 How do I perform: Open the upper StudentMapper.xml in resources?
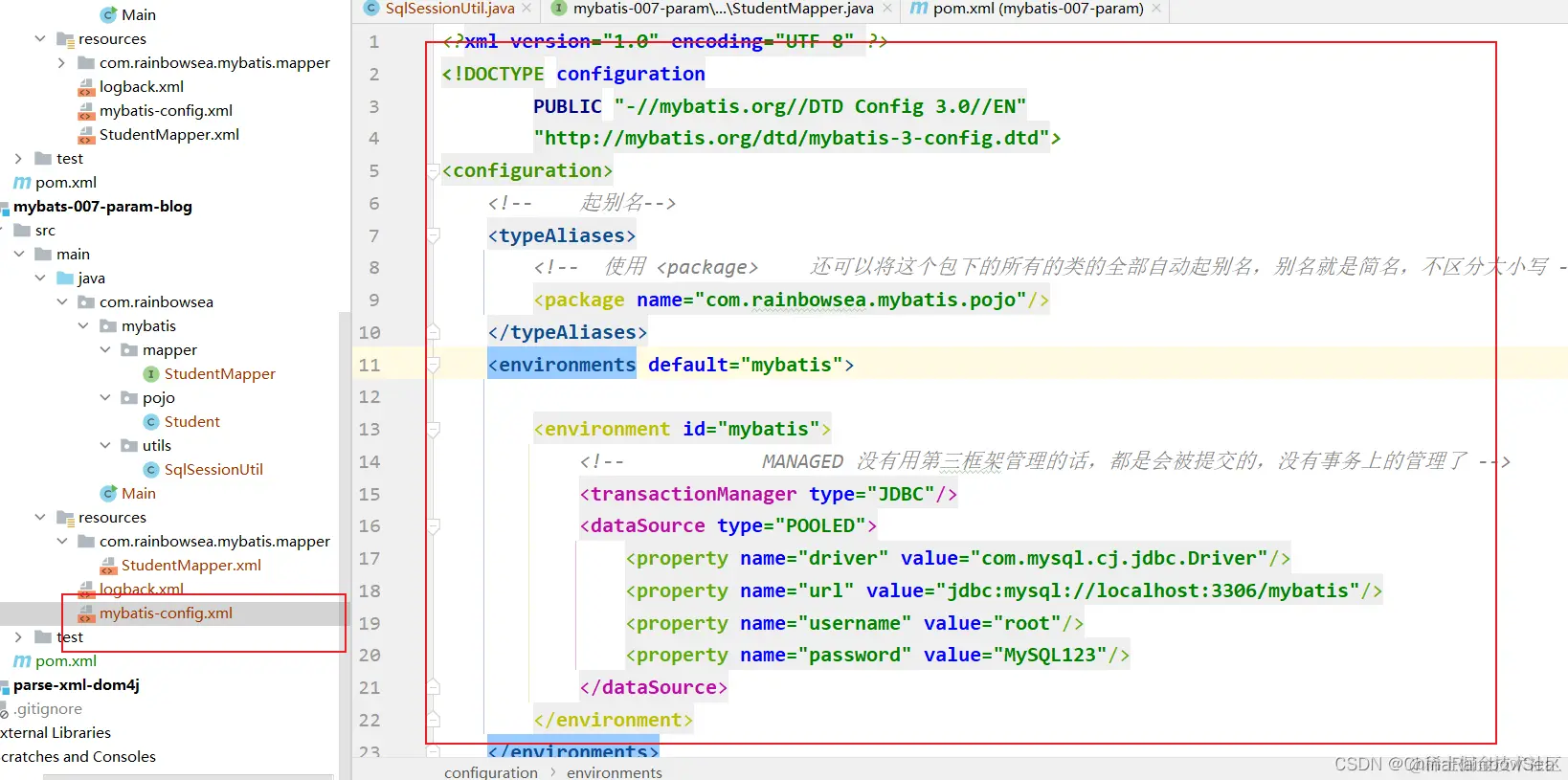click(x=168, y=134)
